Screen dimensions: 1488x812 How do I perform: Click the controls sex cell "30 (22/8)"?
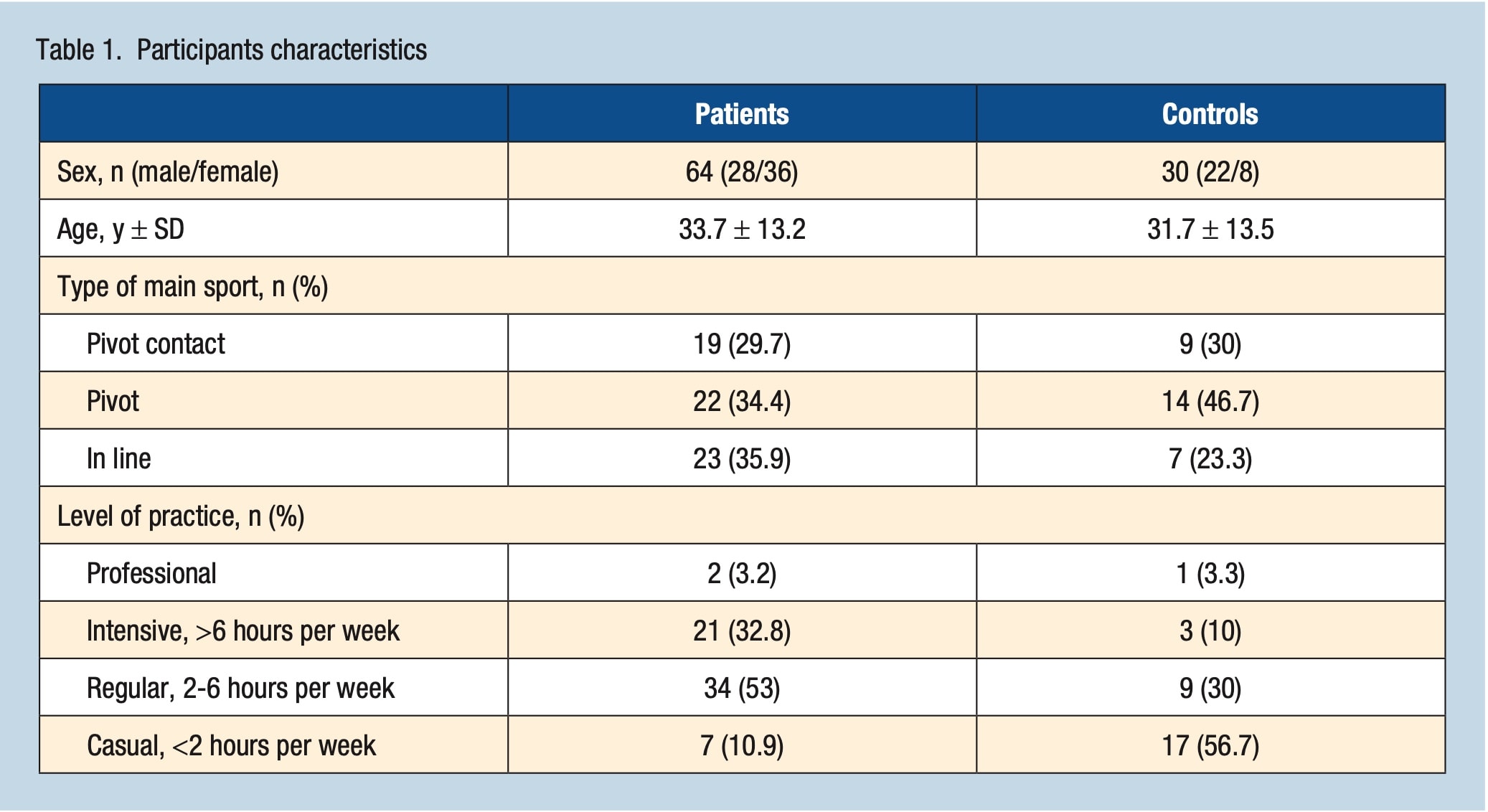point(1210,172)
